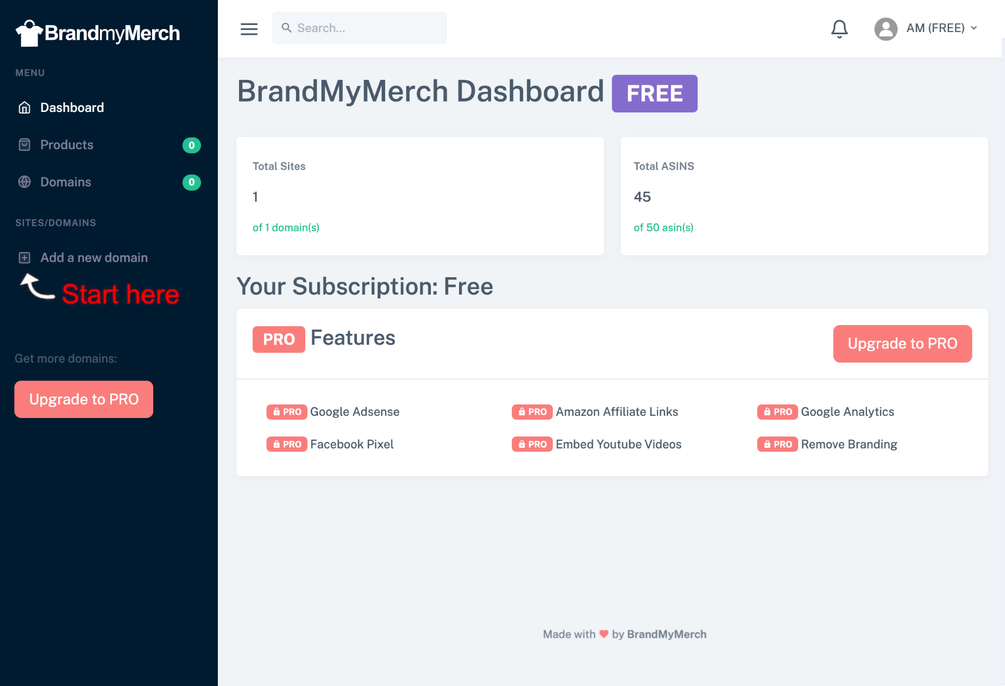Click the purple FREE plan badge
Screen dimensions: 1005x686
654,94
